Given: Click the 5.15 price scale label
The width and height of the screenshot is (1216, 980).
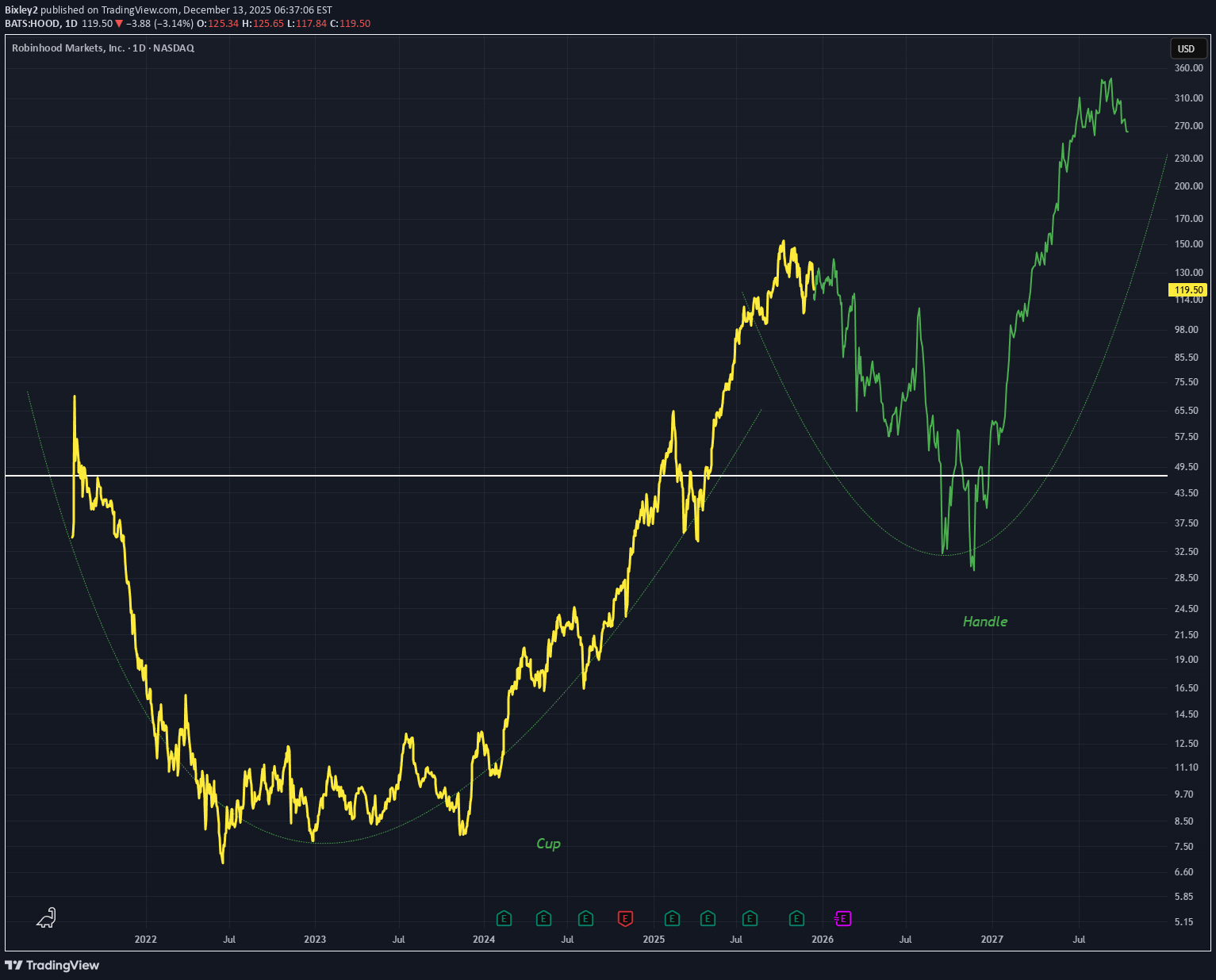Looking at the screenshot, I should point(1183,922).
